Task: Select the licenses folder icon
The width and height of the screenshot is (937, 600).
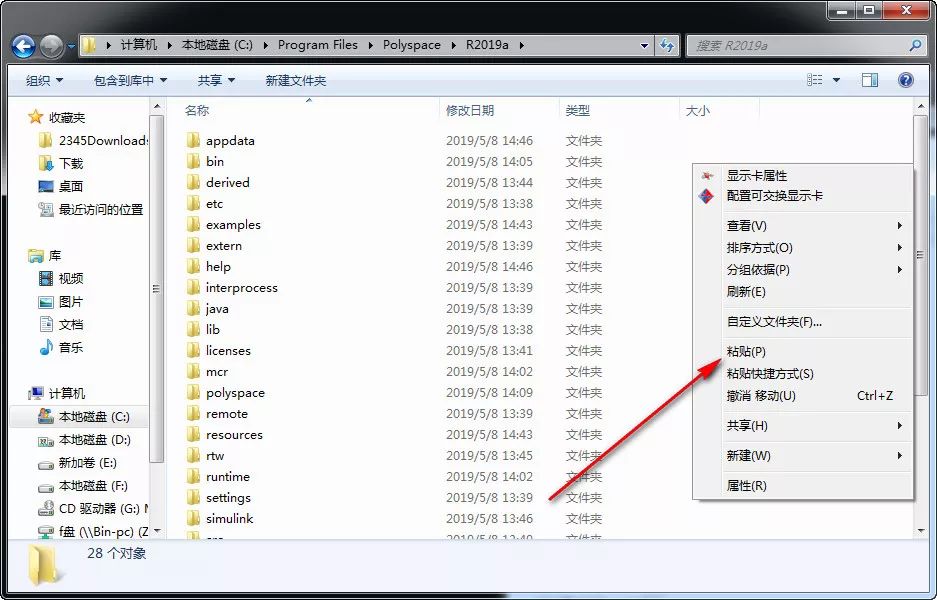Action: (x=193, y=351)
